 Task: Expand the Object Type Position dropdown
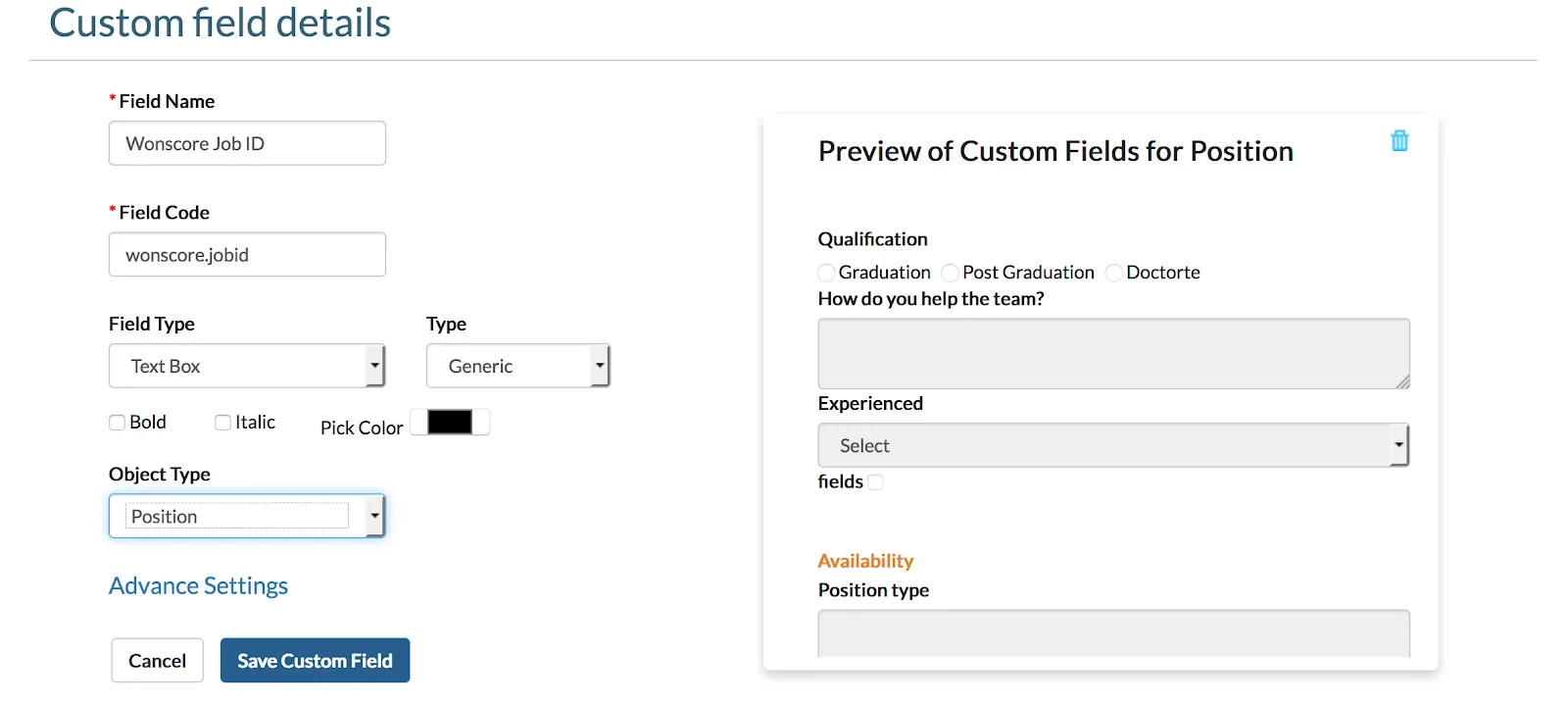246,517
